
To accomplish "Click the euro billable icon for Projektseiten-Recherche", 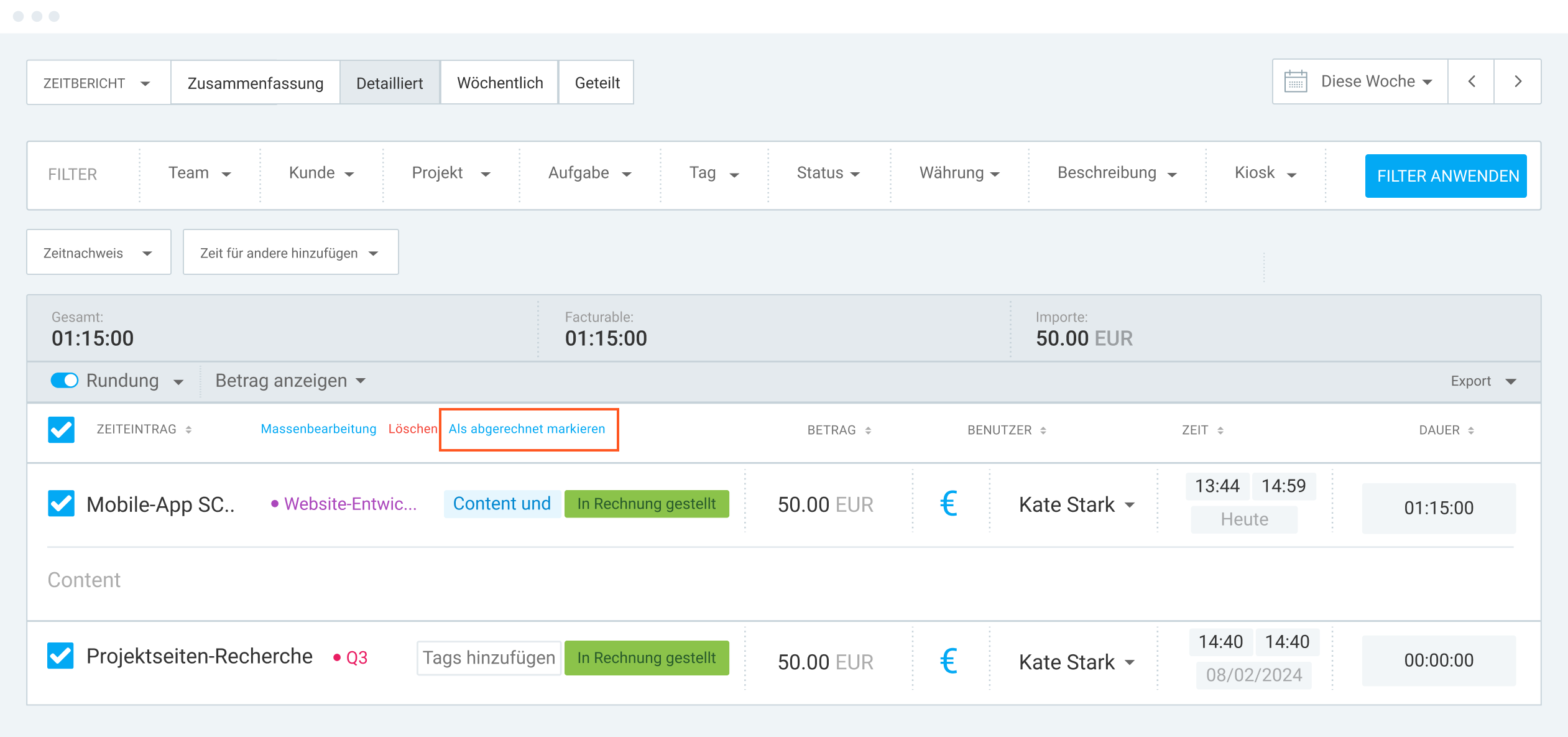I will (x=948, y=661).
